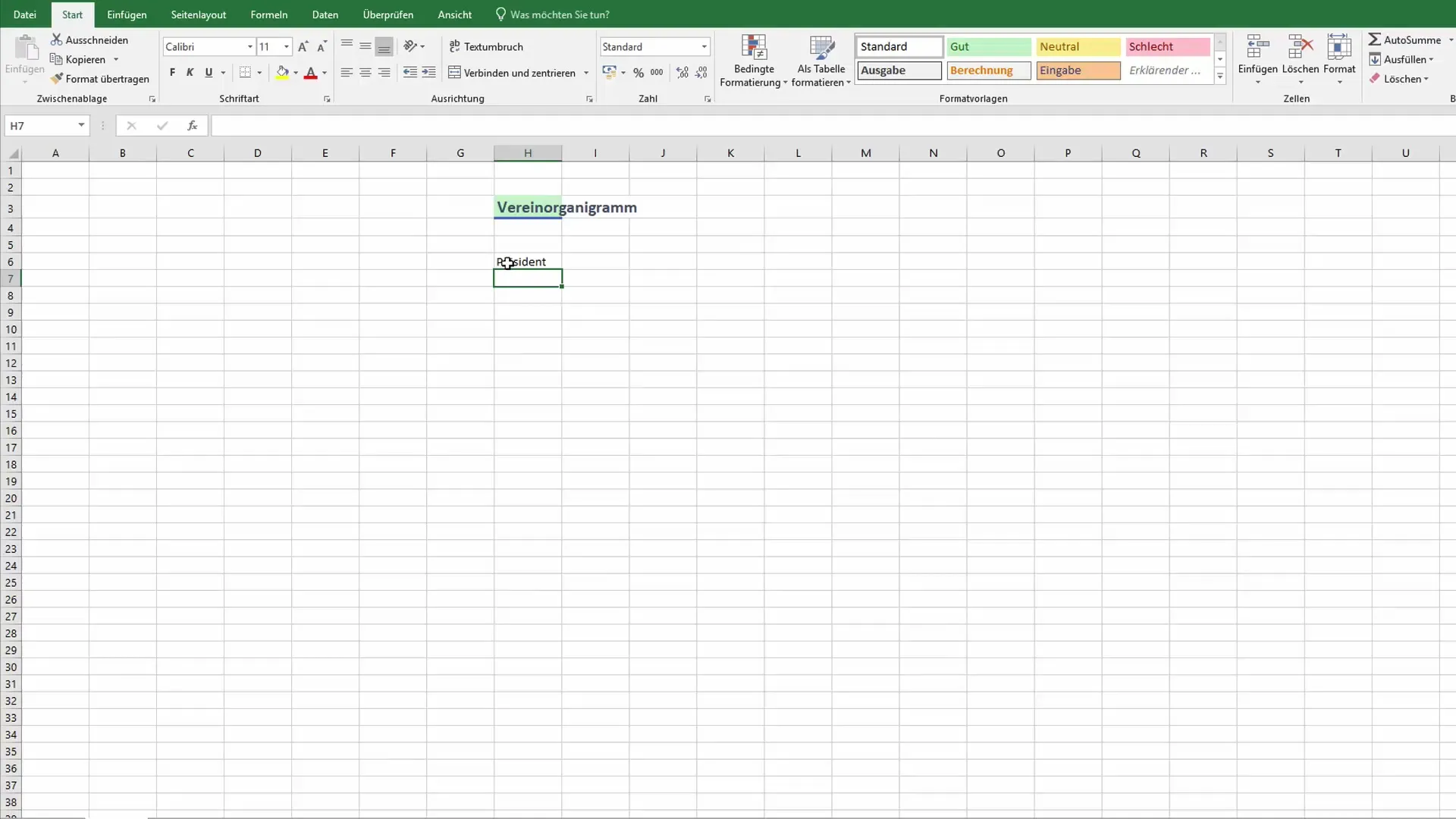Align text to top
The height and width of the screenshot is (819, 1456).
click(x=347, y=45)
